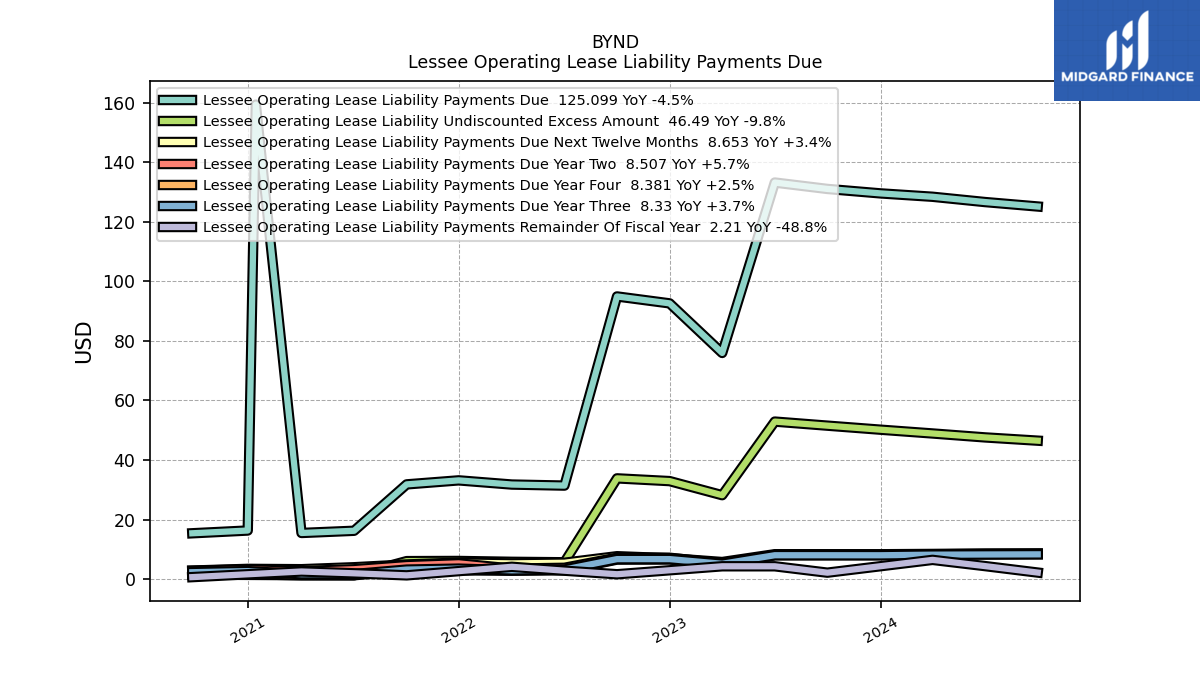Screen dimensions: 1200x675
Task: Click the red Due Year Two legend swatch
Action: [177, 164]
